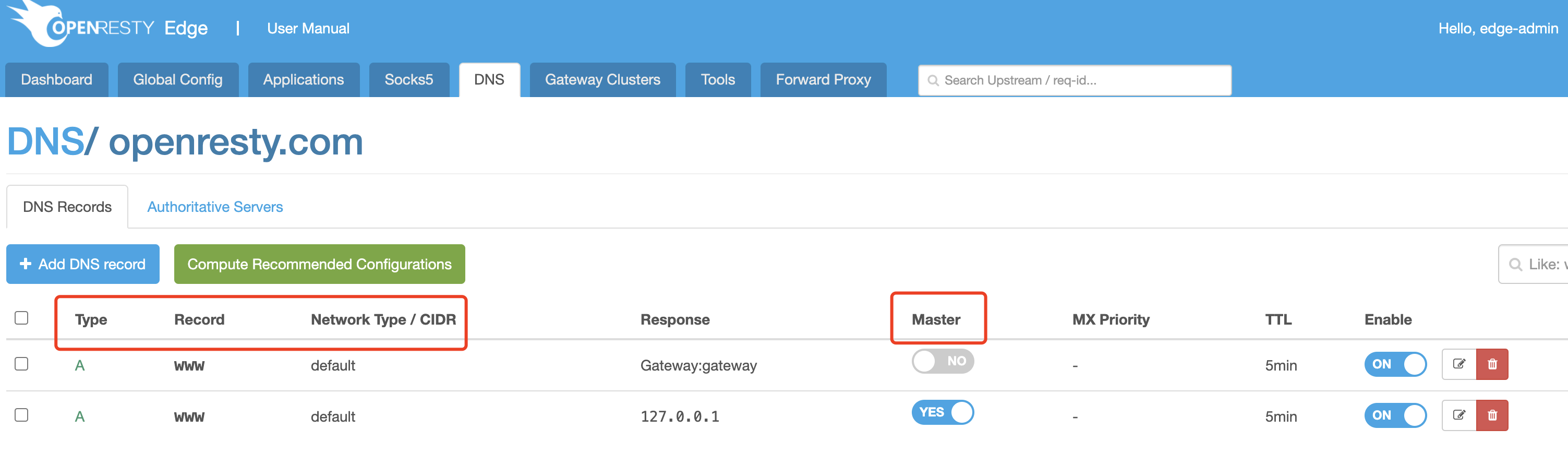The height and width of the screenshot is (453, 1568).
Task: Open the Applications navigation tab
Action: (303, 80)
